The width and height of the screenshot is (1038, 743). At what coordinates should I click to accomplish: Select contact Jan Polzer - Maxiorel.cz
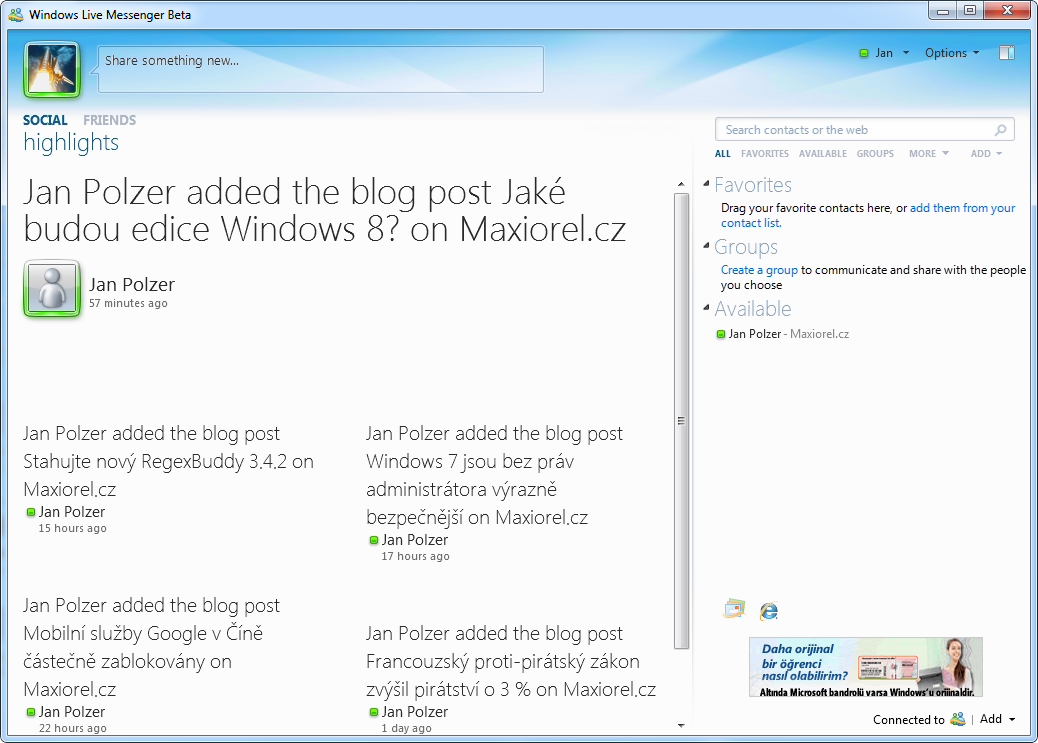[x=782, y=334]
